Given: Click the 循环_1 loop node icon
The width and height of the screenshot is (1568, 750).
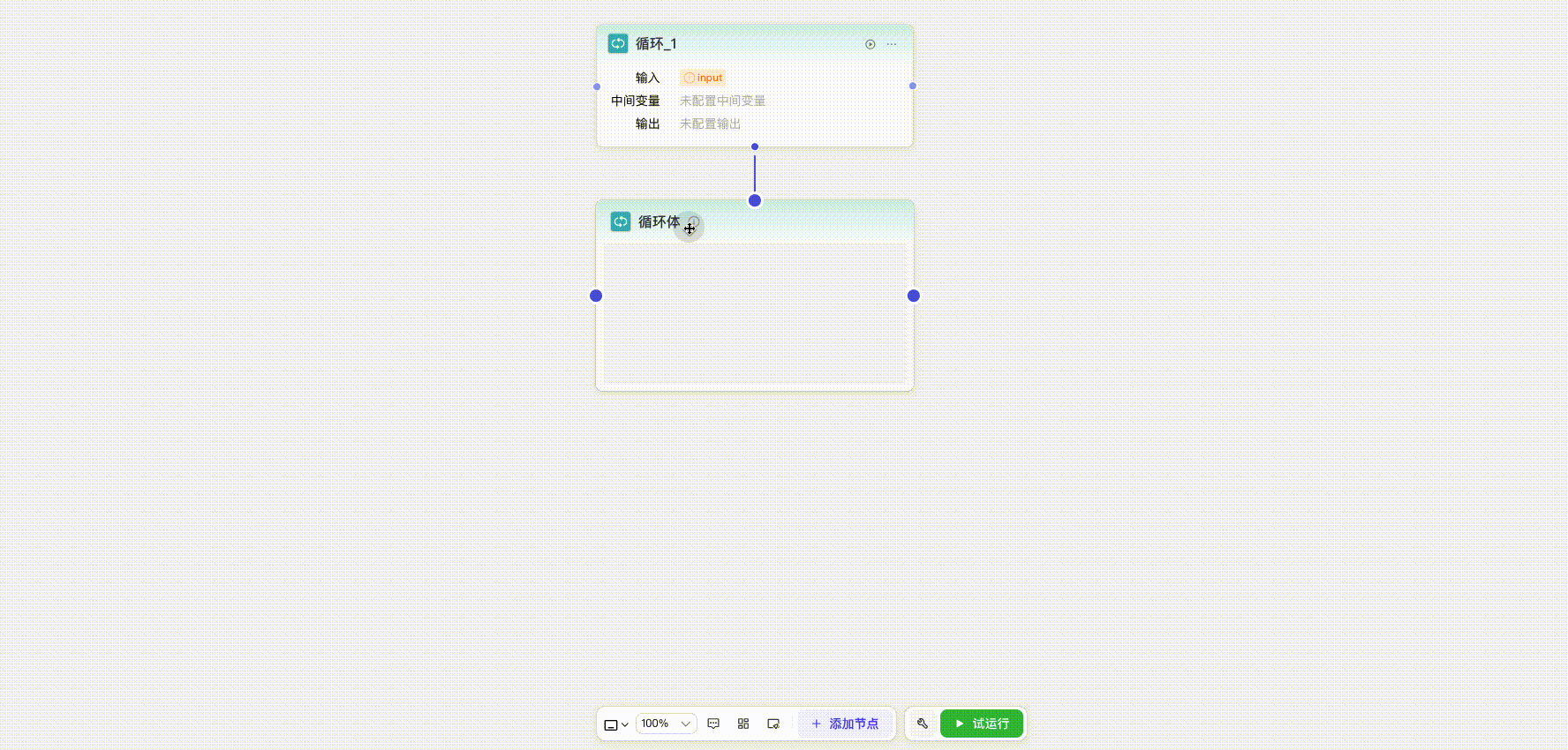Looking at the screenshot, I should tap(618, 43).
